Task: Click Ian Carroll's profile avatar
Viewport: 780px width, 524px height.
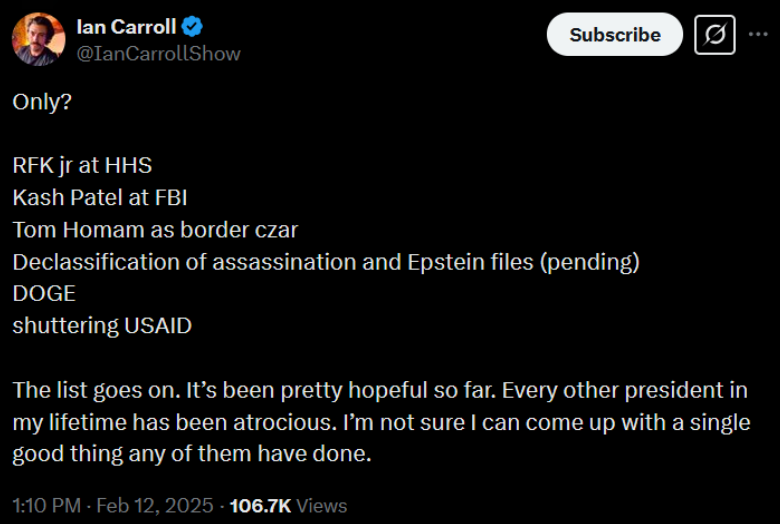Action: [39, 39]
